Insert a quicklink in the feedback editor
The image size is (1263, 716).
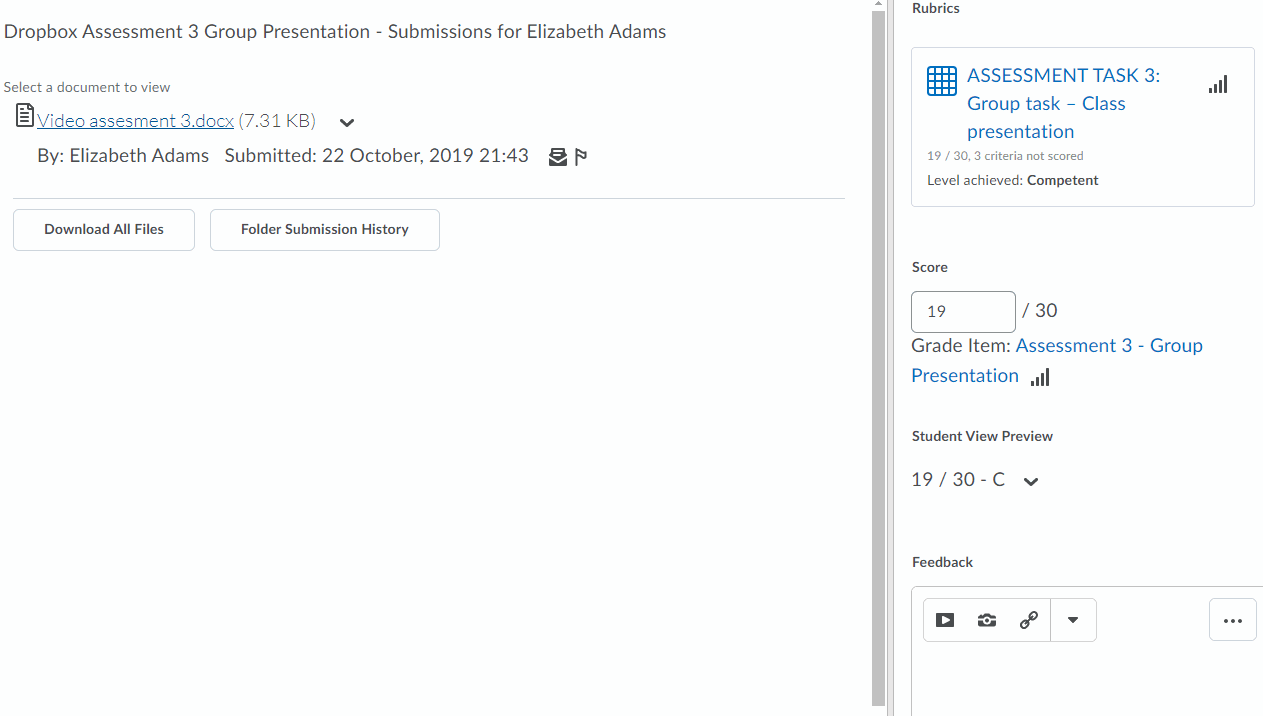(1028, 620)
